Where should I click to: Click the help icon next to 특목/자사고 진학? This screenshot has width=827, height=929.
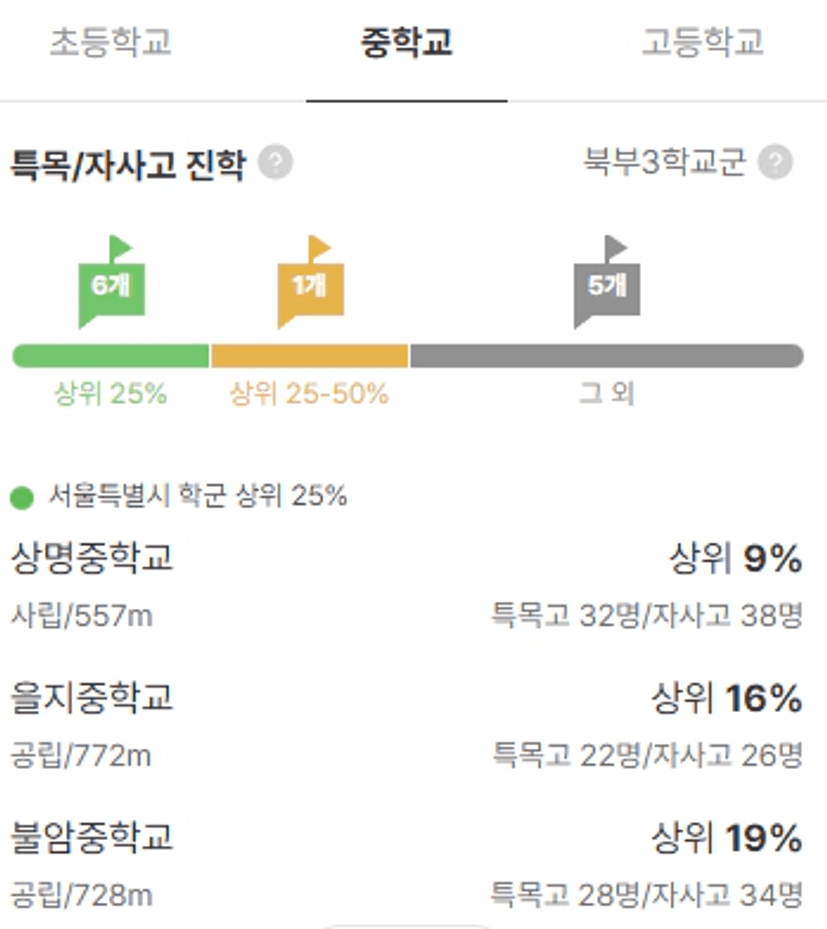coord(275,161)
